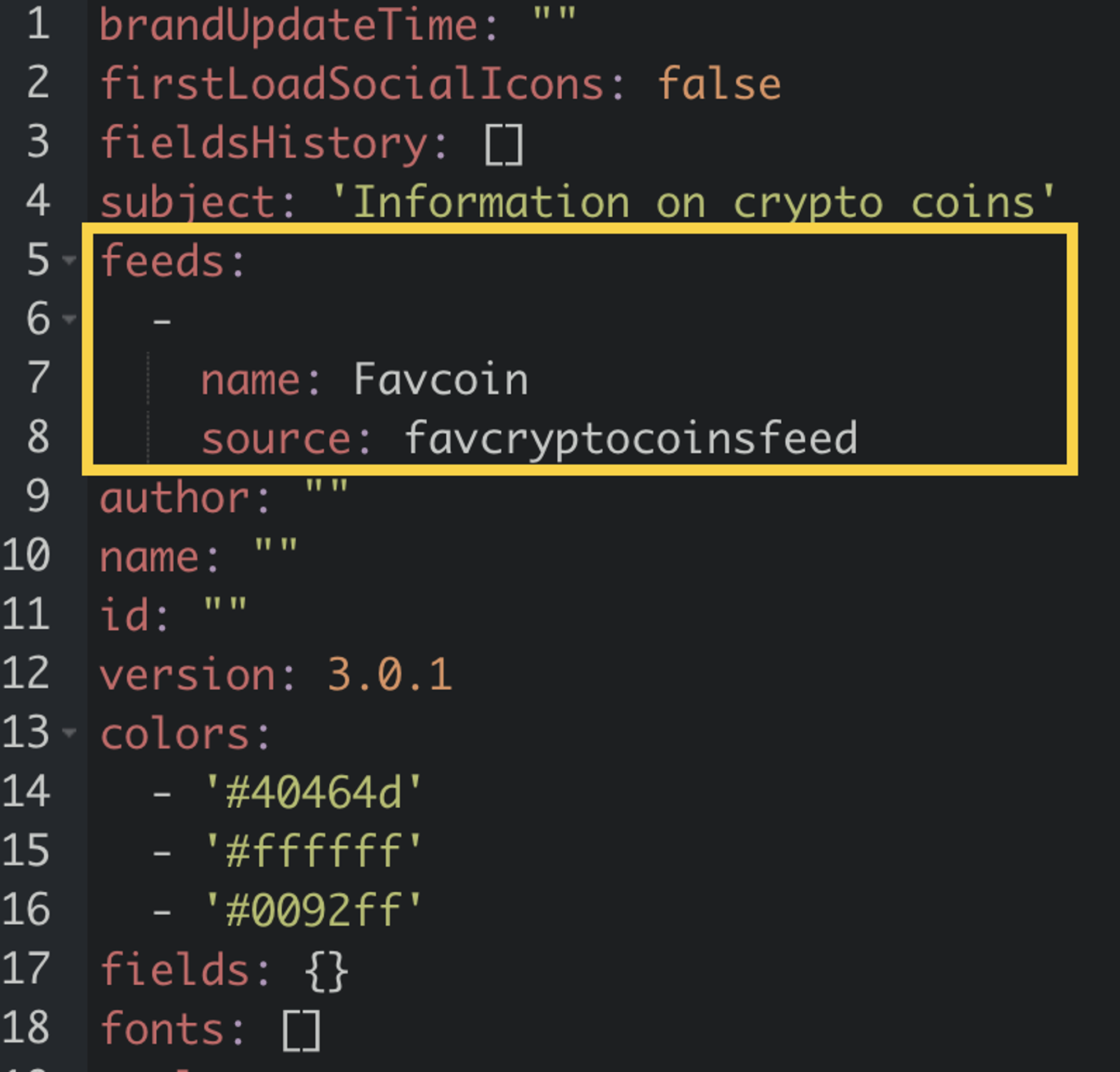The width and height of the screenshot is (1120, 1072).
Task: Collapse the list item fold arrow on line 6
Action: point(69,319)
